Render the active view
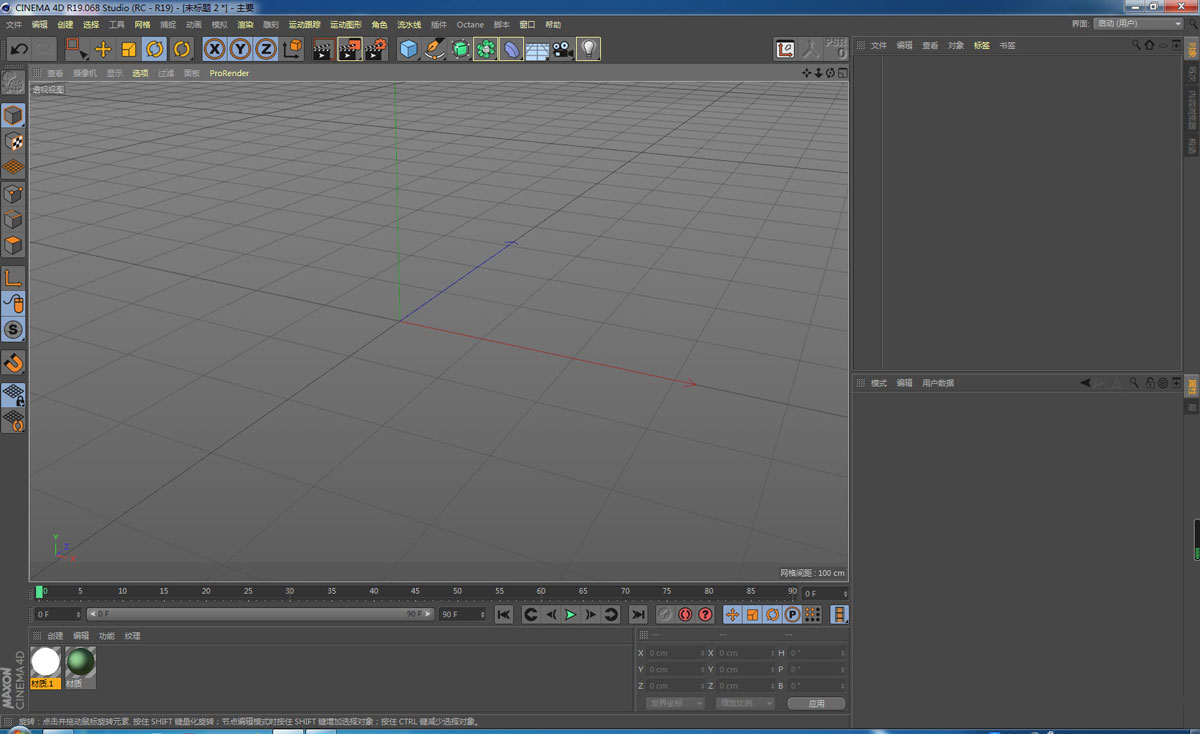 point(320,49)
